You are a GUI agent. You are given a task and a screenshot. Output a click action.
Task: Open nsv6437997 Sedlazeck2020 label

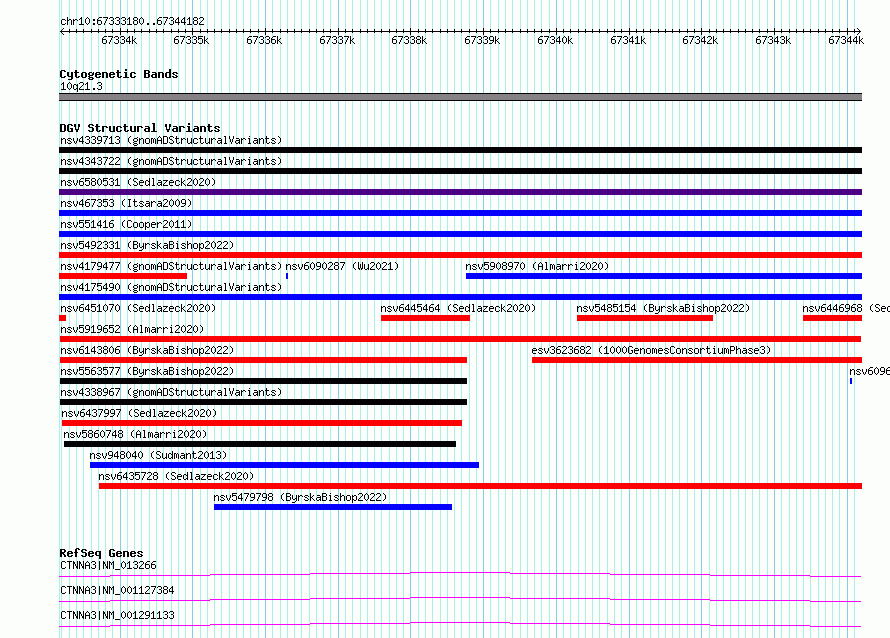[139, 413]
